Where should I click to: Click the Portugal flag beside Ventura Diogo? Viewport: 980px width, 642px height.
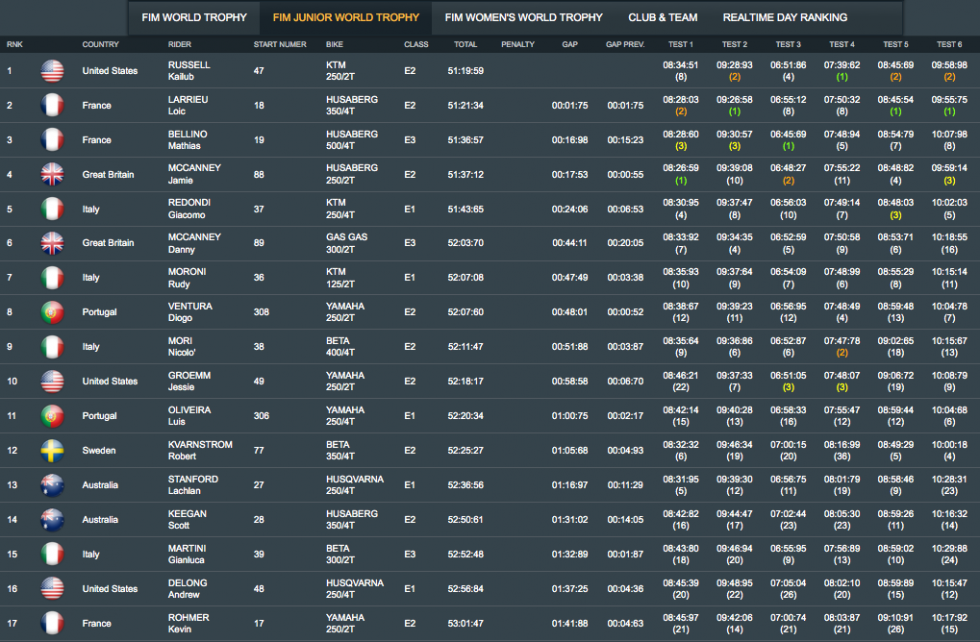pos(52,312)
